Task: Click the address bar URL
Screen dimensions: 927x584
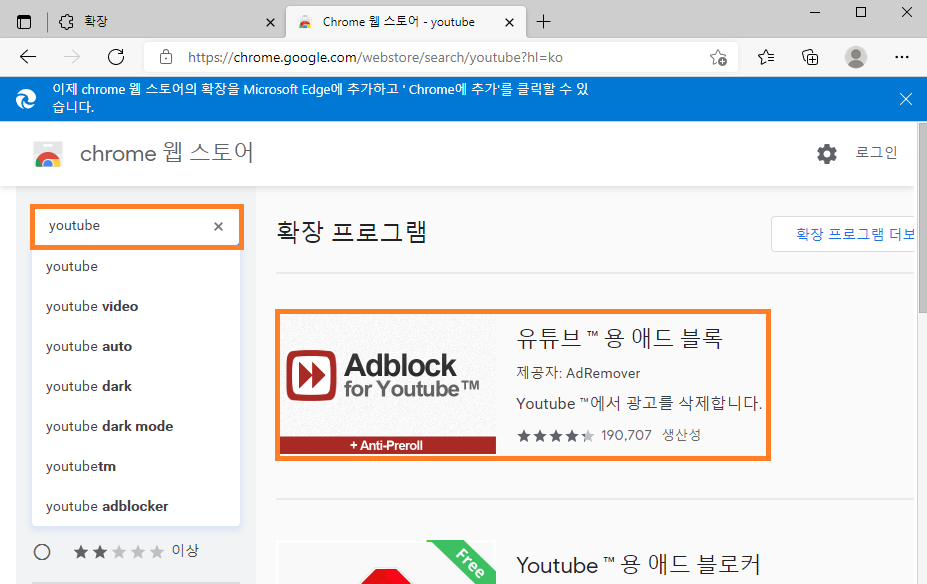Action: point(375,57)
